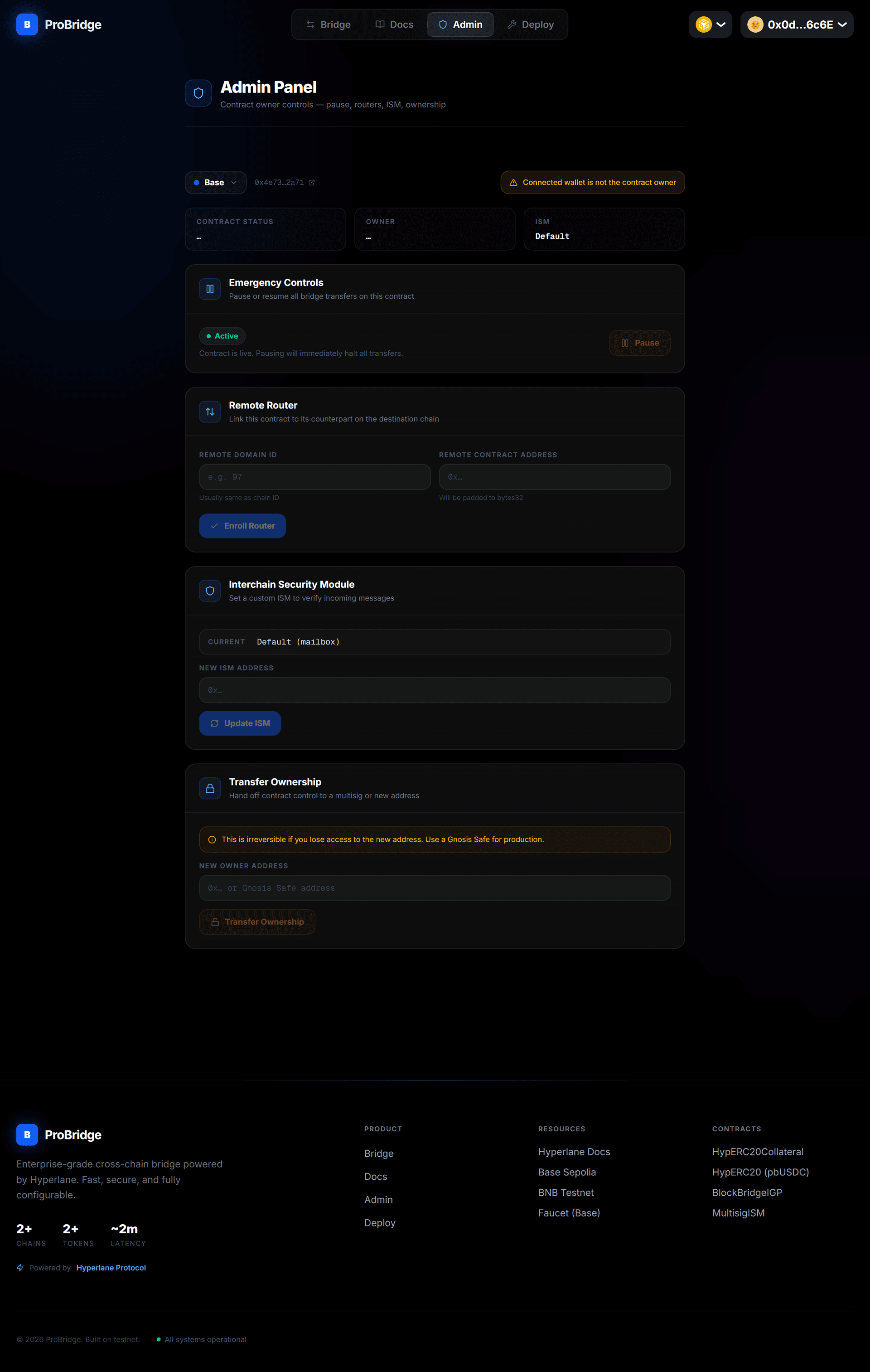The height and width of the screenshot is (1372, 870).
Task: Click the Remote Router arrows icon
Action: pos(210,412)
